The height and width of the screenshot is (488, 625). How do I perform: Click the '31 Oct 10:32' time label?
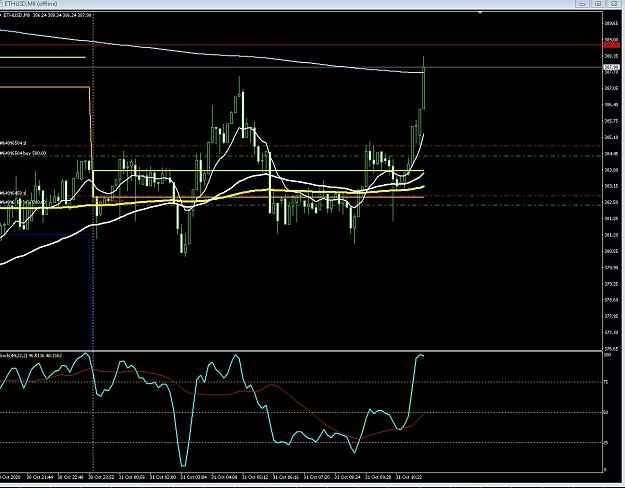409,477
